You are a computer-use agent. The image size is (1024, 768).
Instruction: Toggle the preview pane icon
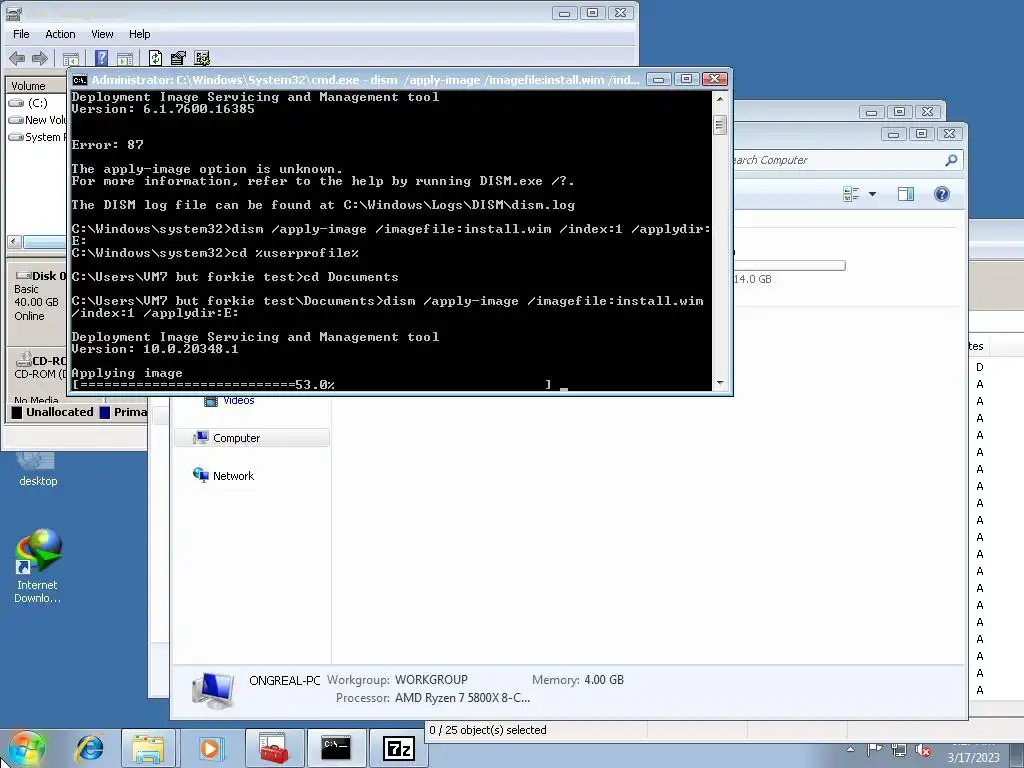906,194
